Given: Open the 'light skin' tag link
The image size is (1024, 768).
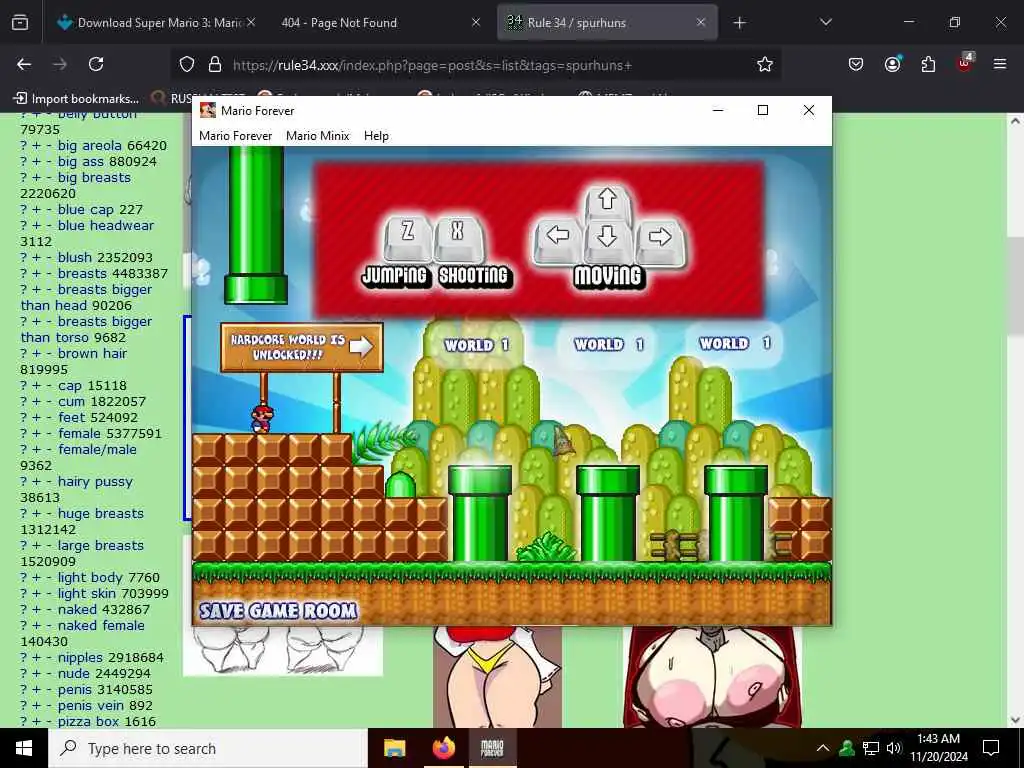Looking at the screenshot, I should [x=88, y=594].
